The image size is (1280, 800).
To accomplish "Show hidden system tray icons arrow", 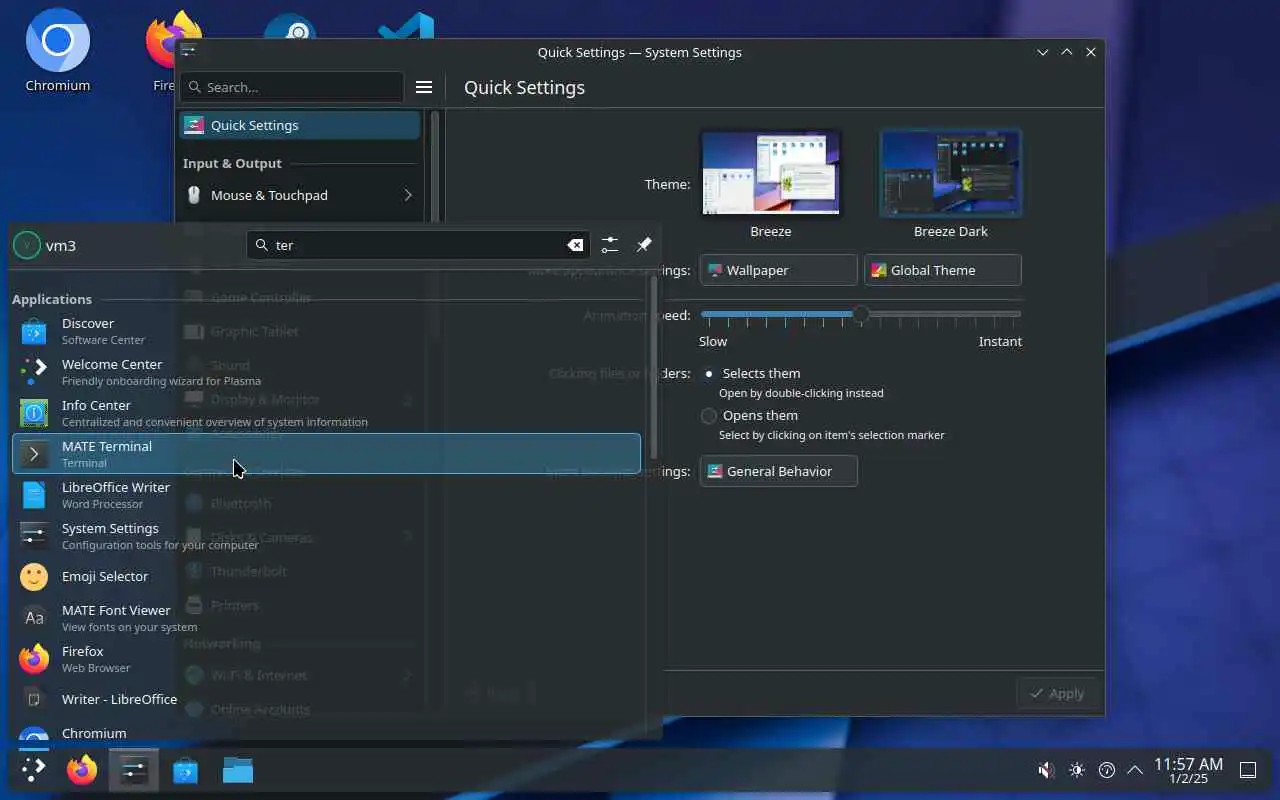I will tap(1135, 770).
